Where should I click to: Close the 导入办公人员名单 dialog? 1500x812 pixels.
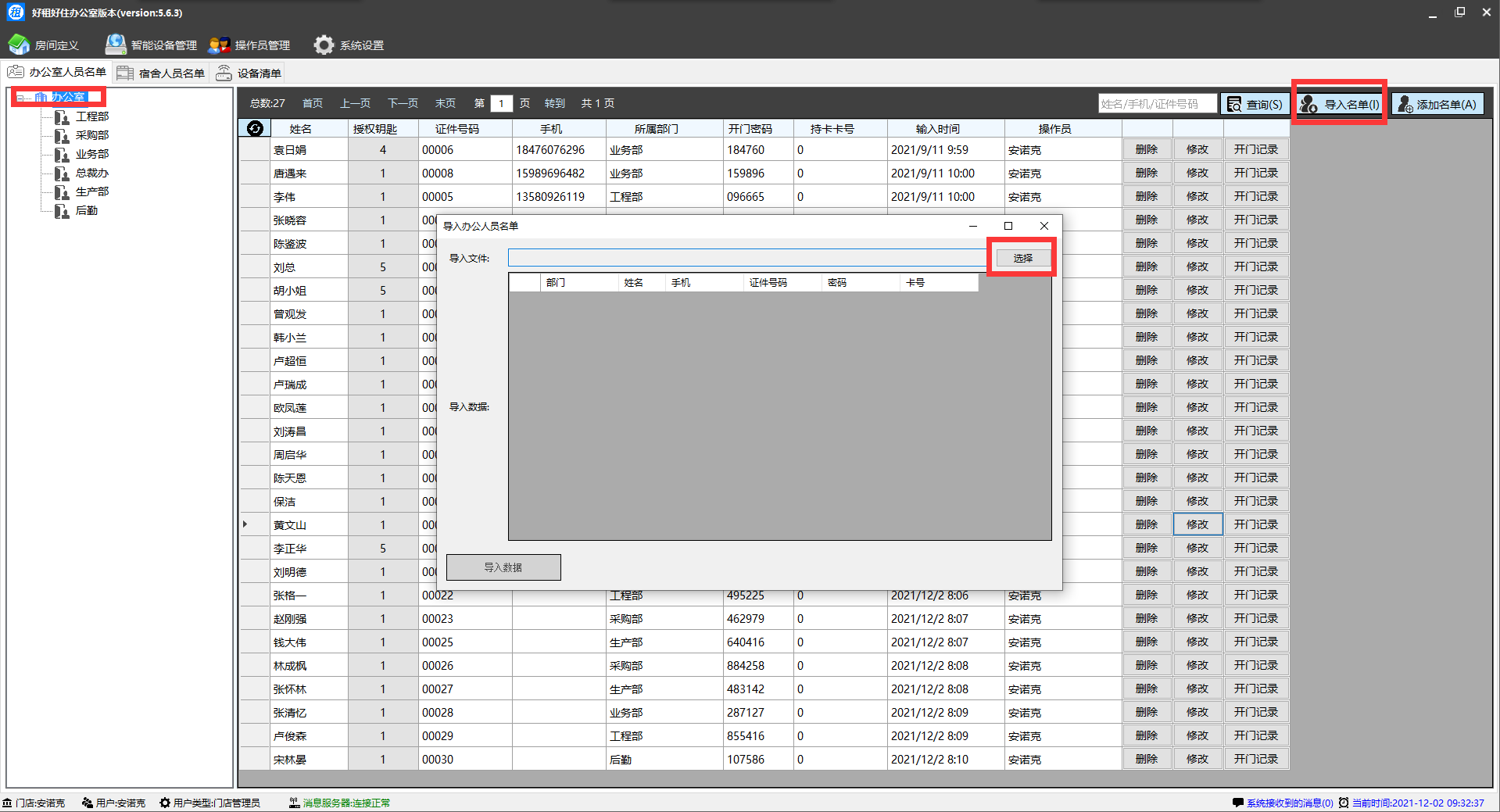click(1044, 226)
